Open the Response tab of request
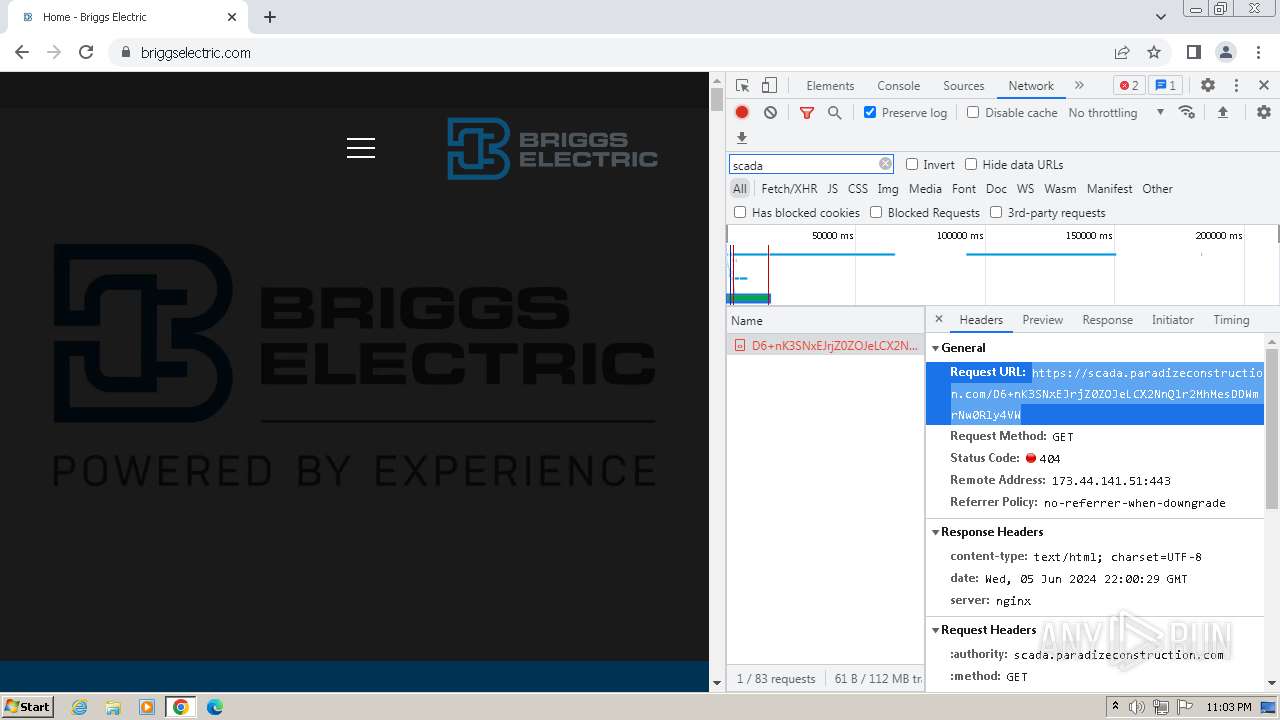The image size is (1280, 720). 1107,320
